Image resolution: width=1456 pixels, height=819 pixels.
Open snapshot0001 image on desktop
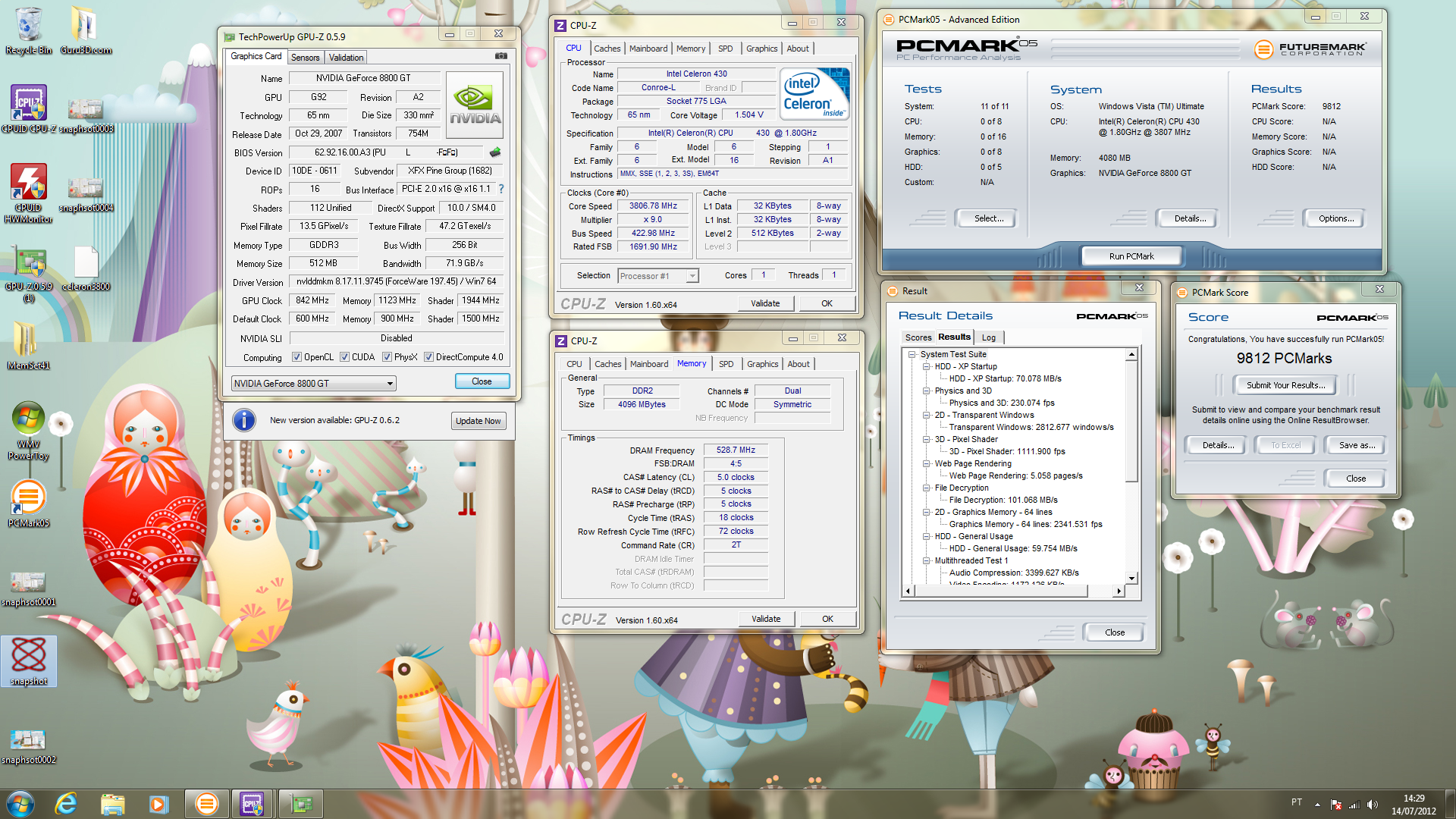tap(28, 589)
